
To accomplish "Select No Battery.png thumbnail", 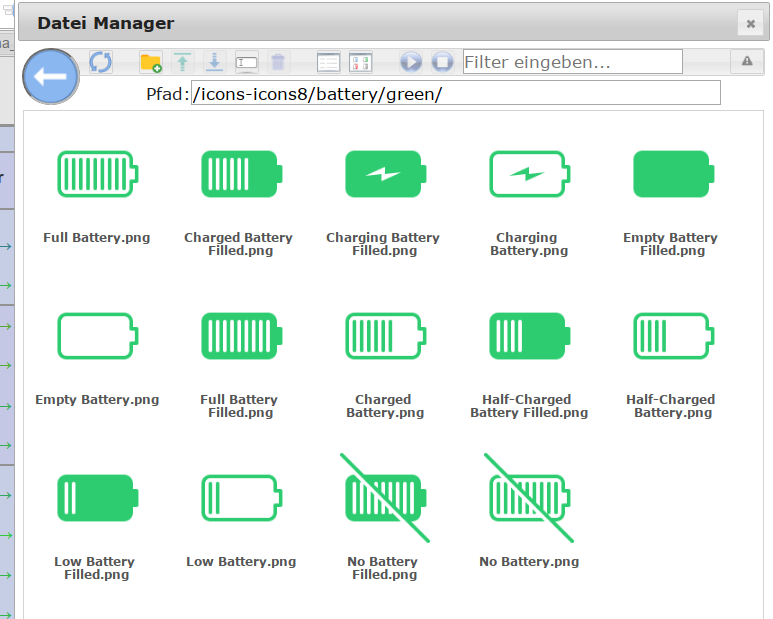I will 529,498.
